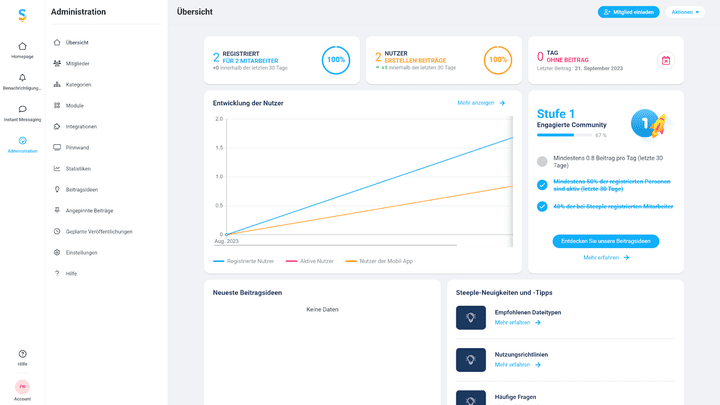Open the Benachrichtigungen bell icon
720x405 pixels.
point(22,78)
